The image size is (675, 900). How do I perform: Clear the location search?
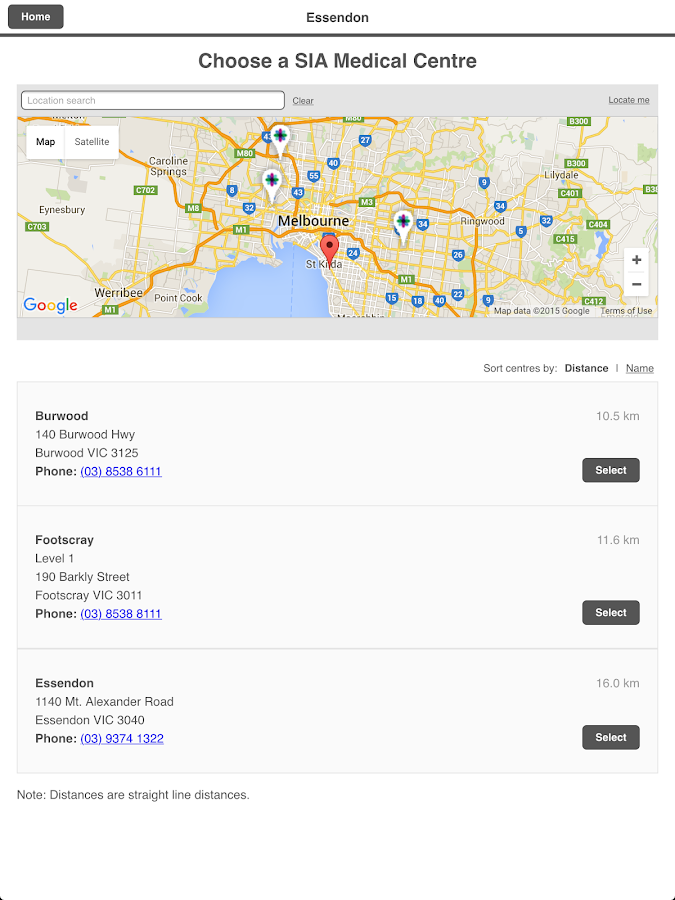pos(303,100)
